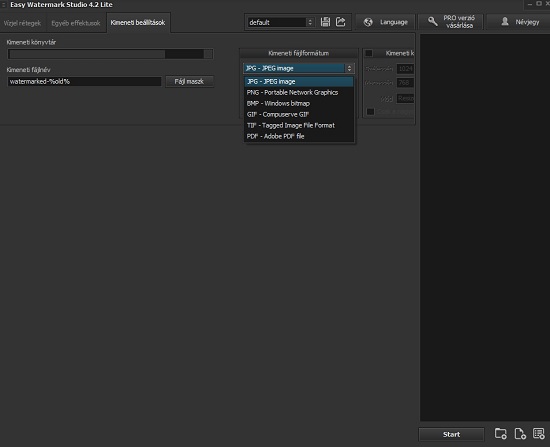The height and width of the screenshot is (447, 550).
Task: Pick PDF - Adobe PDF file option
Action: click(299, 136)
